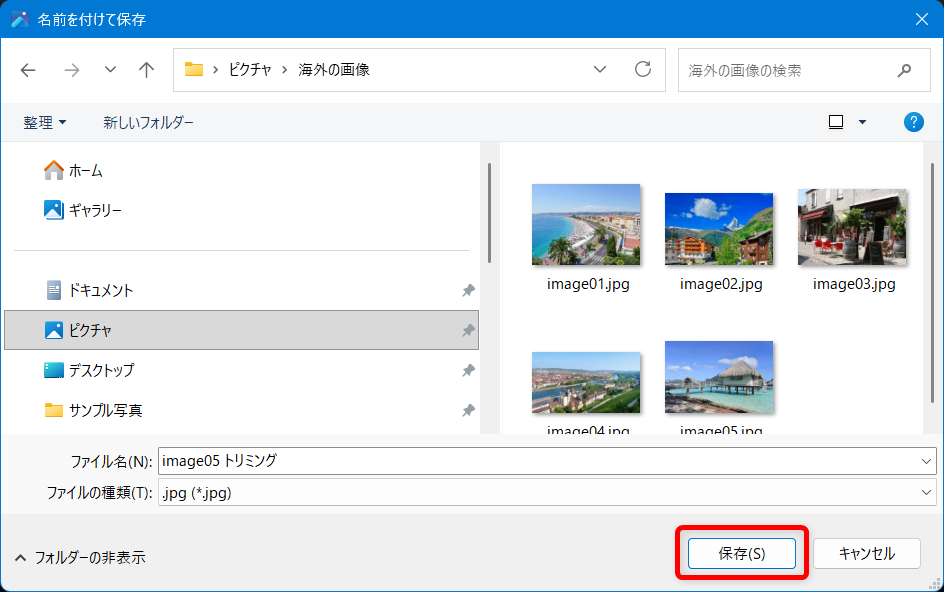Viewport: 944px width, 592px height.
Task: Select the image05.jpg thumbnail
Action: tap(719, 377)
